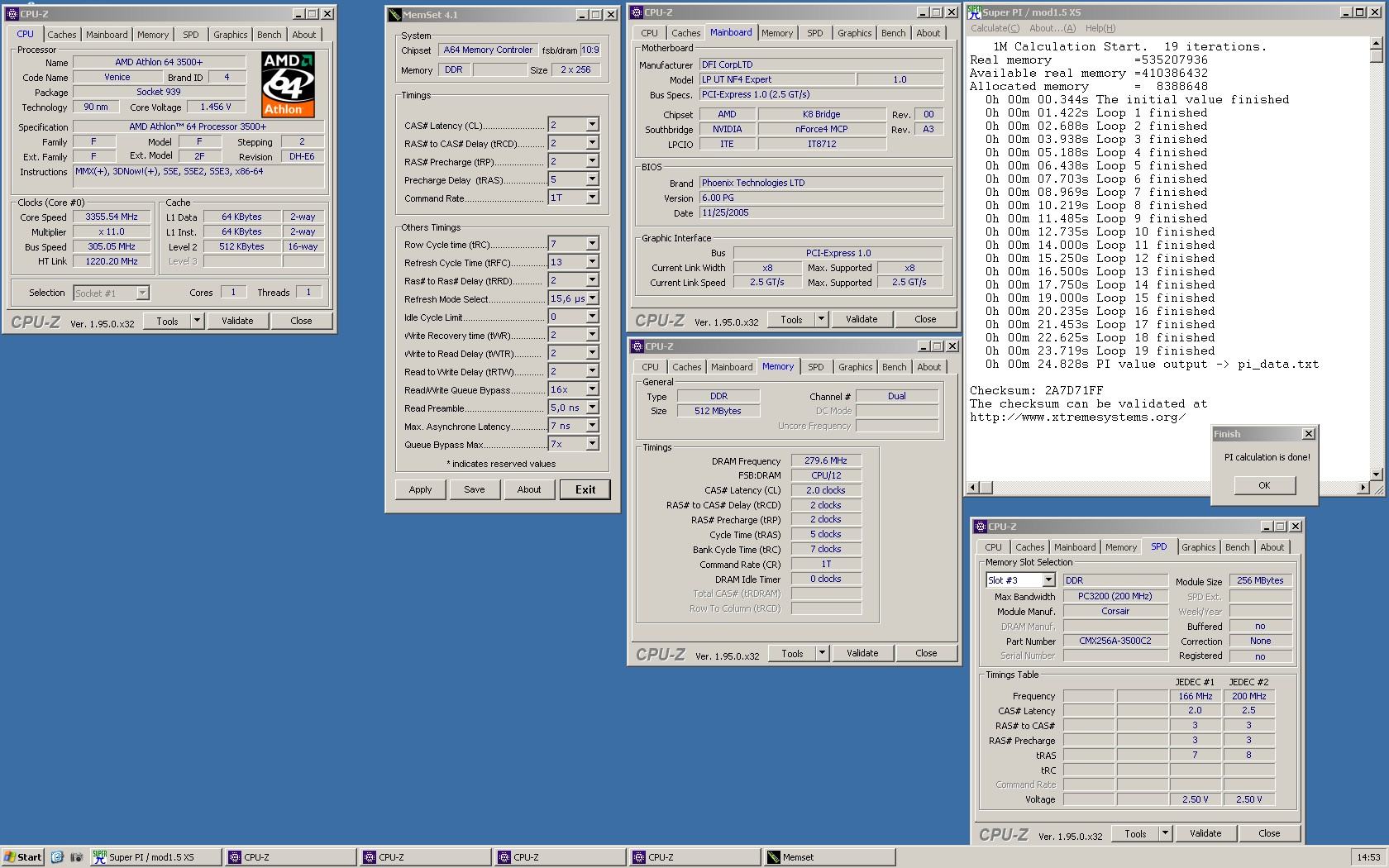Open Mainboard tab in CPU-Z SPD window
The width and height of the screenshot is (1389, 868).
click(1074, 547)
